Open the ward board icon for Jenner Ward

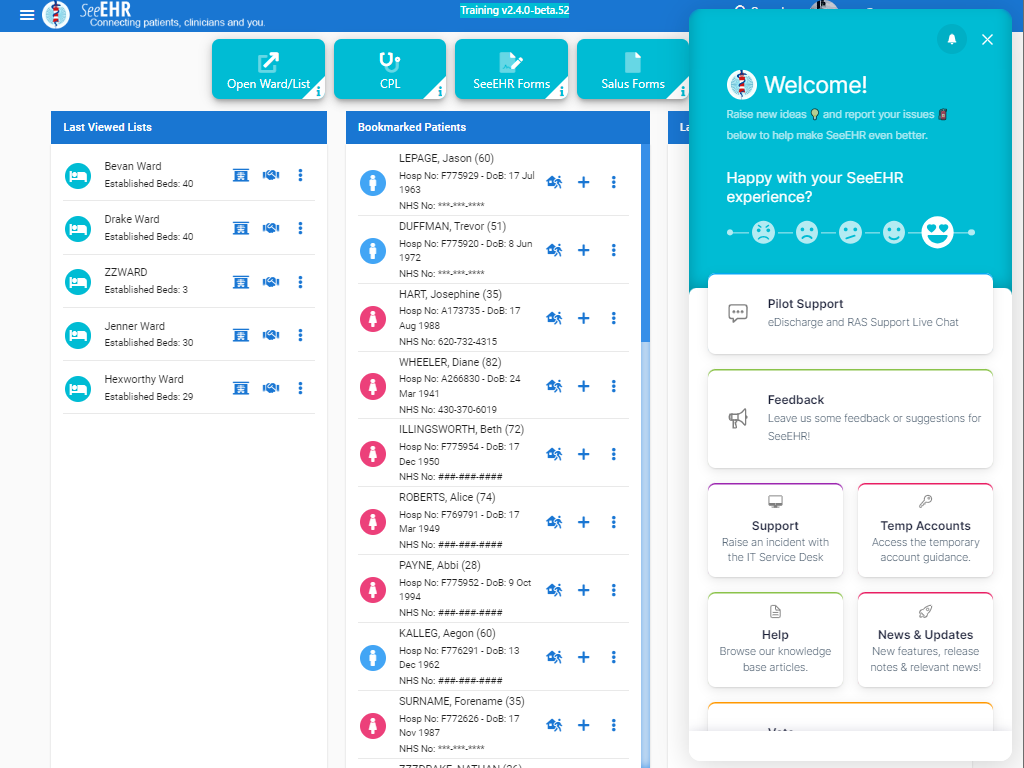click(241, 335)
